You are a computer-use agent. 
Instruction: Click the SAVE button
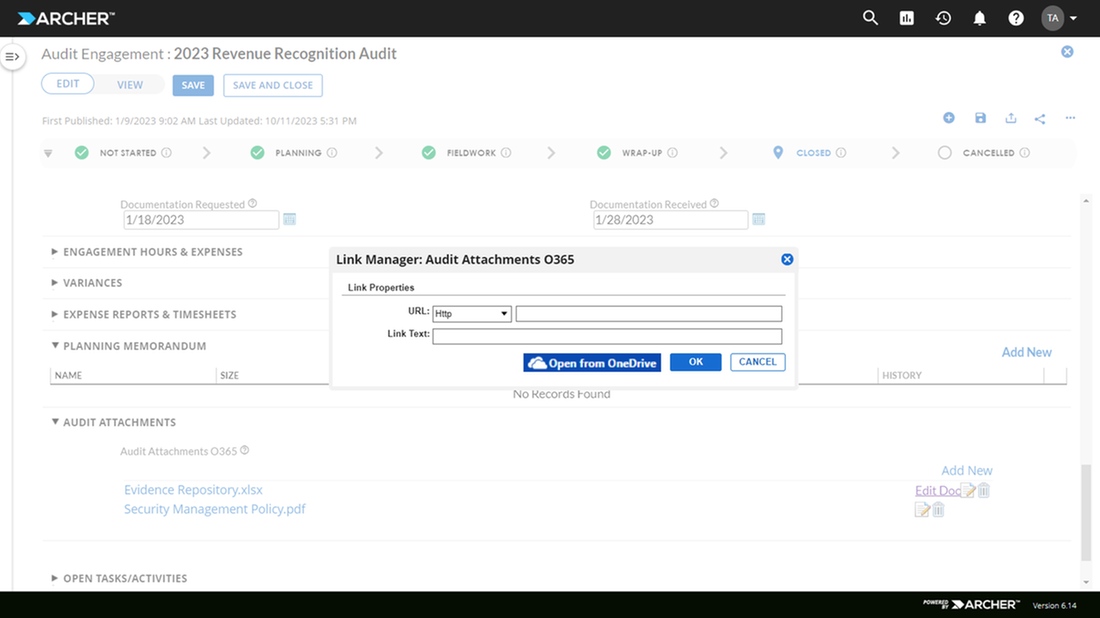click(x=193, y=85)
